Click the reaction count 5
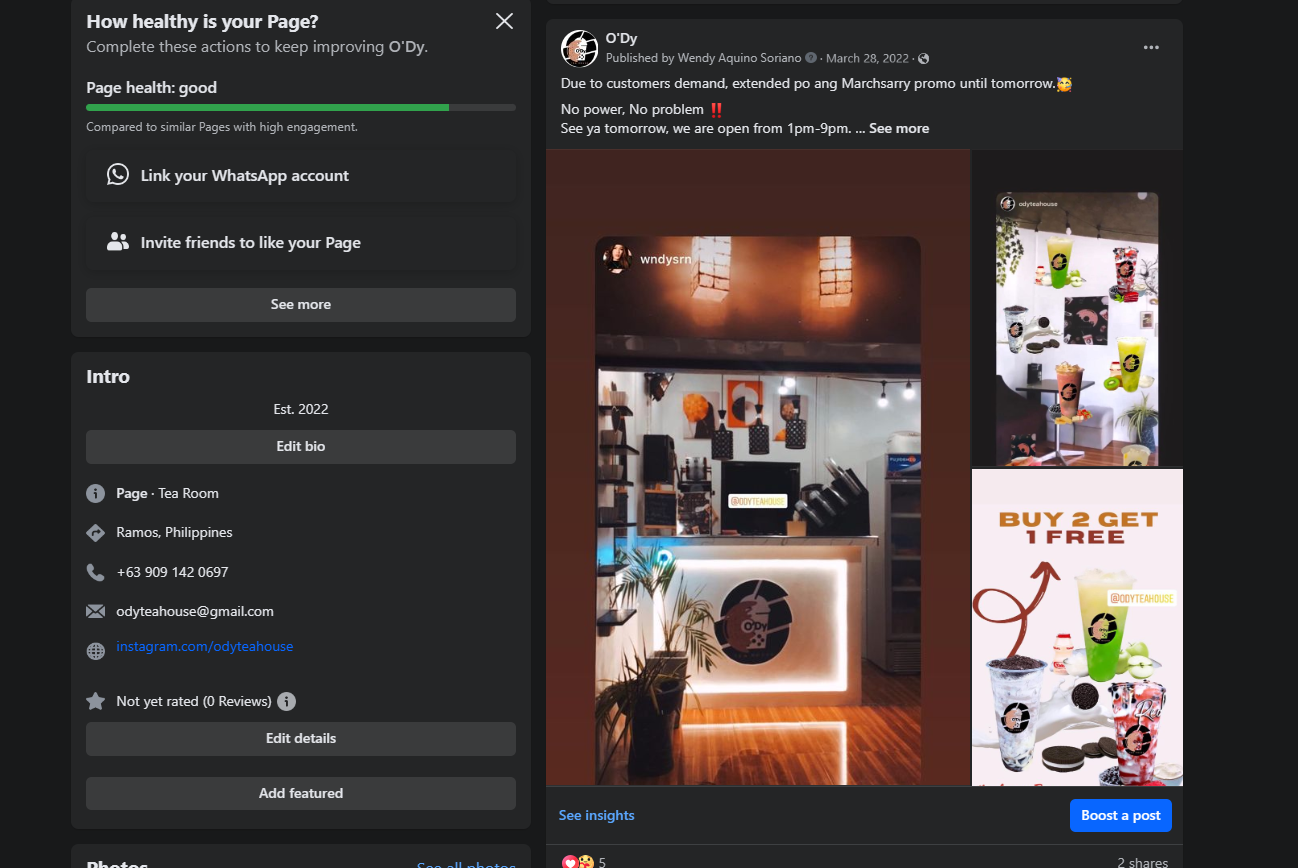Screen dimensions: 1298x868 [602, 862]
